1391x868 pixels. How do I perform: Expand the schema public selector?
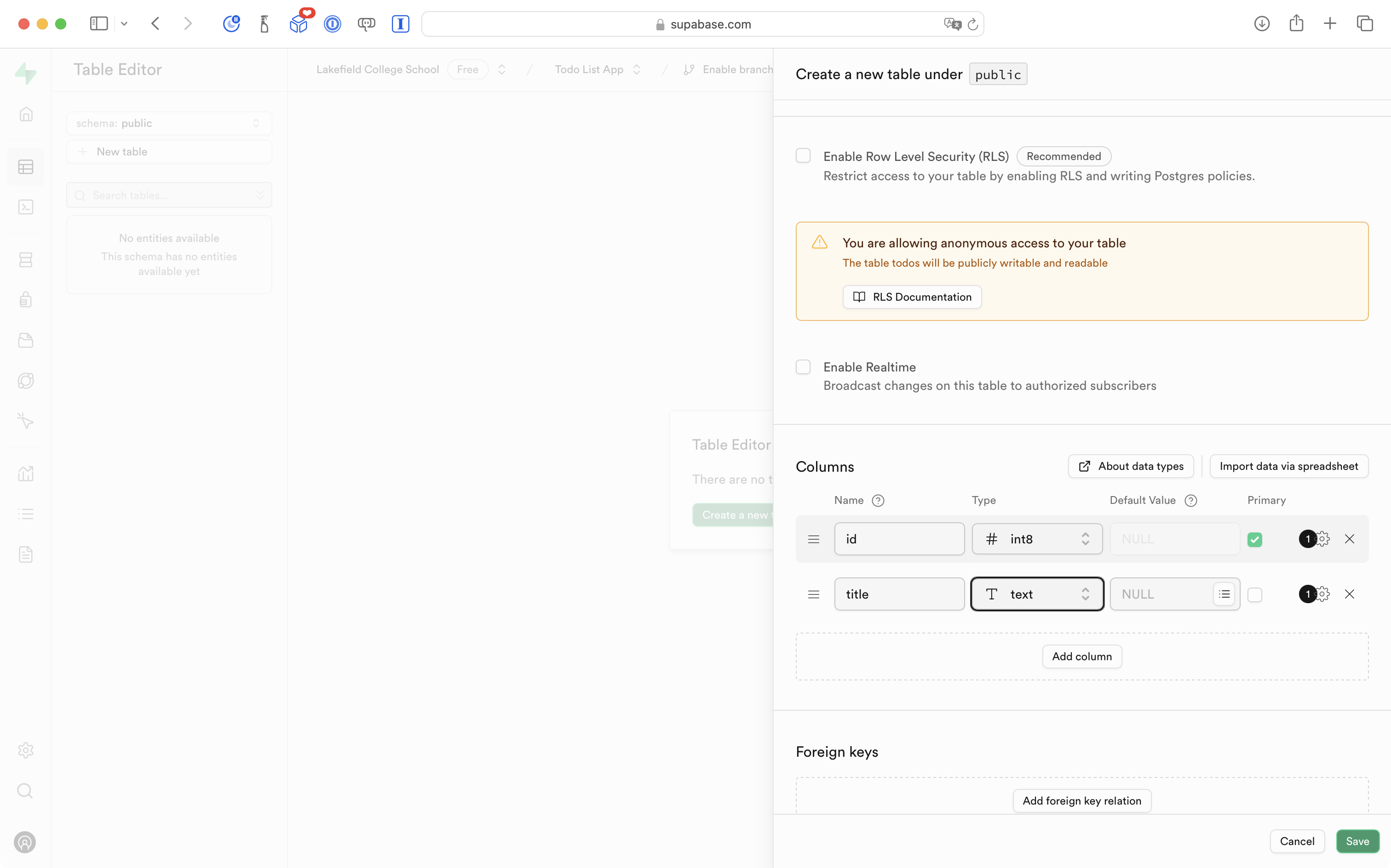click(169, 123)
